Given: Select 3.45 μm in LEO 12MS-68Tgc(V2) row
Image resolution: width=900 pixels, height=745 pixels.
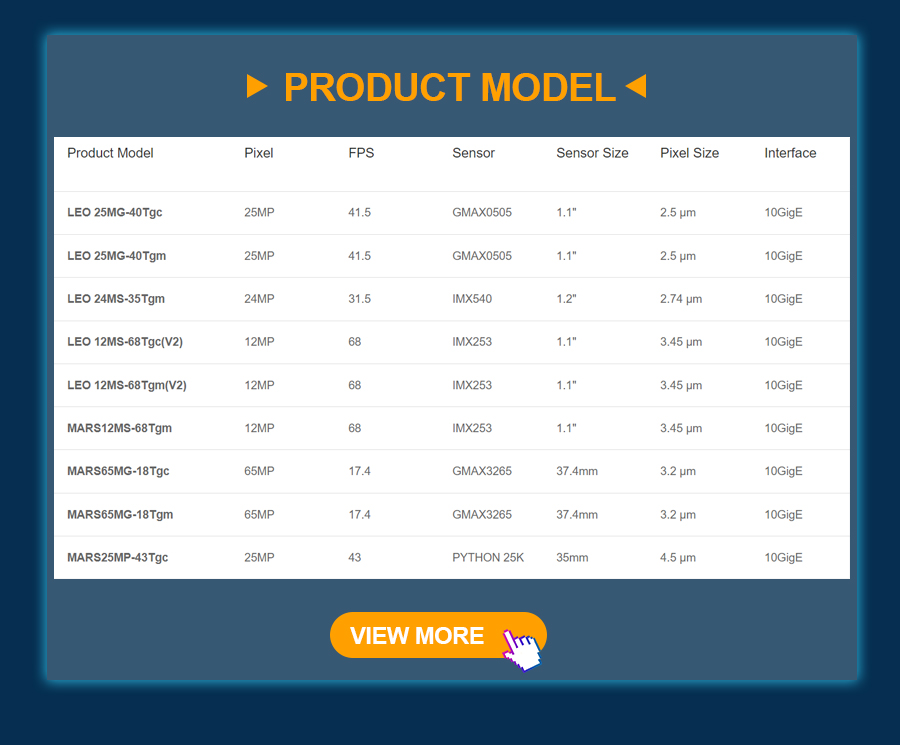Looking at the screenshot, I should [681, 342].
